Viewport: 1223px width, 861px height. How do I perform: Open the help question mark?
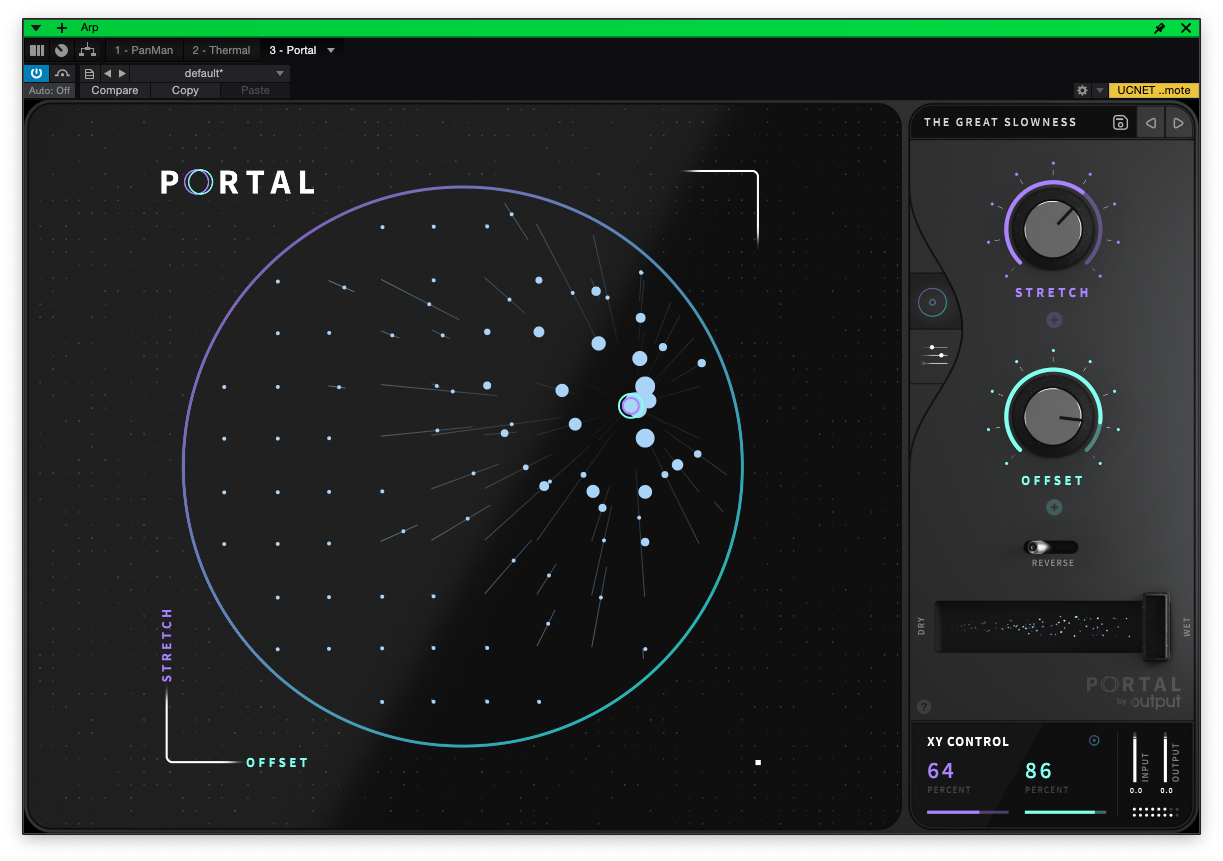pos(923,706)
